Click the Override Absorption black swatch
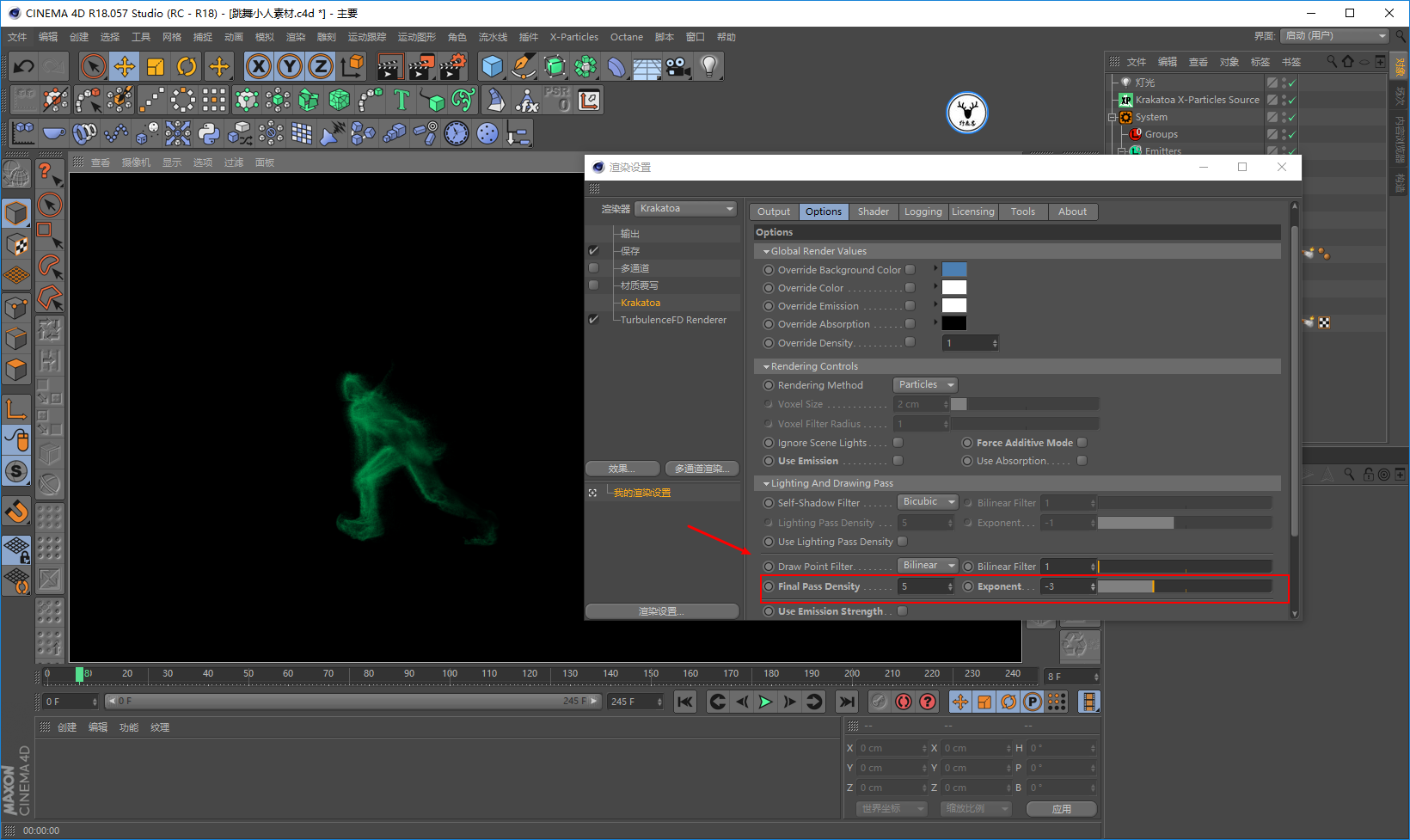 (x=954, y=323)
